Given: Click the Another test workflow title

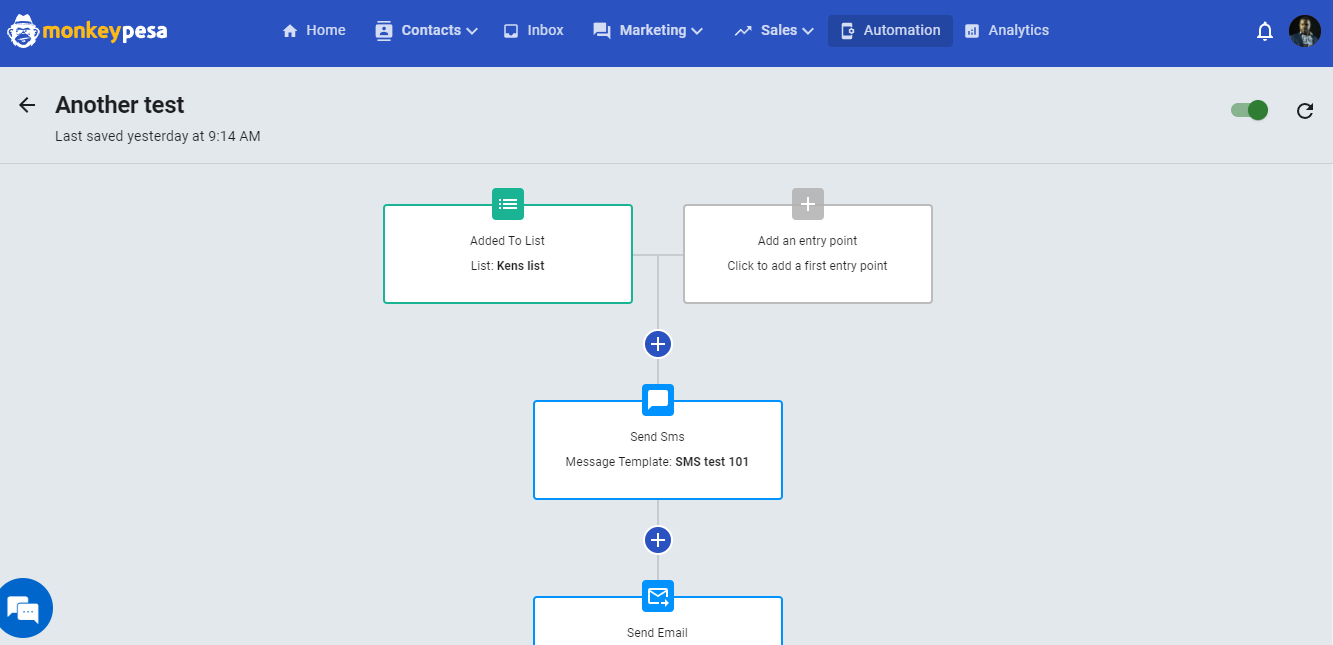Looking at the screenshot, I should coord(120,105).
